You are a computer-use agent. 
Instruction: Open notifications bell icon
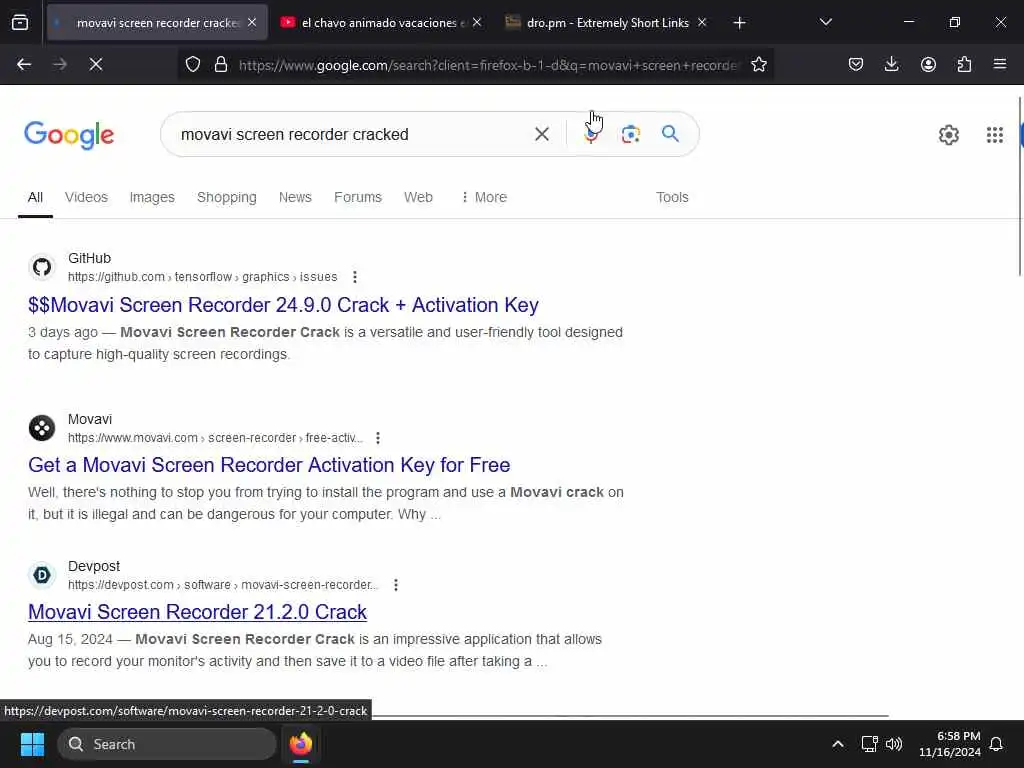pyautogui.click(x=996, y=744)
